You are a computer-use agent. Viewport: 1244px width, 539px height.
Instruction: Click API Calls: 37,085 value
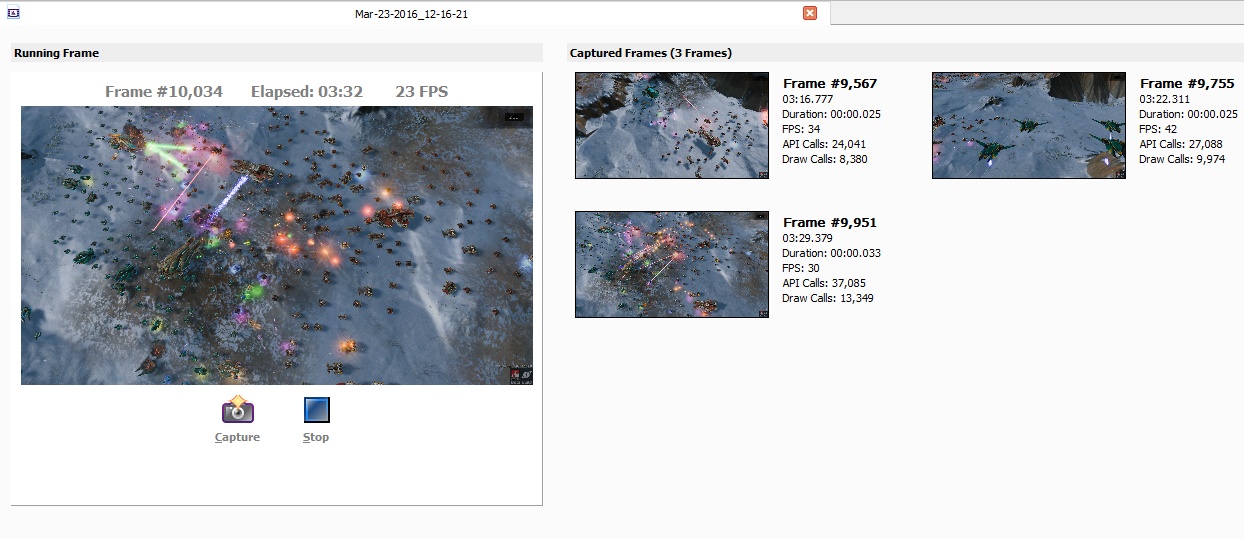(x=824, y=283)
